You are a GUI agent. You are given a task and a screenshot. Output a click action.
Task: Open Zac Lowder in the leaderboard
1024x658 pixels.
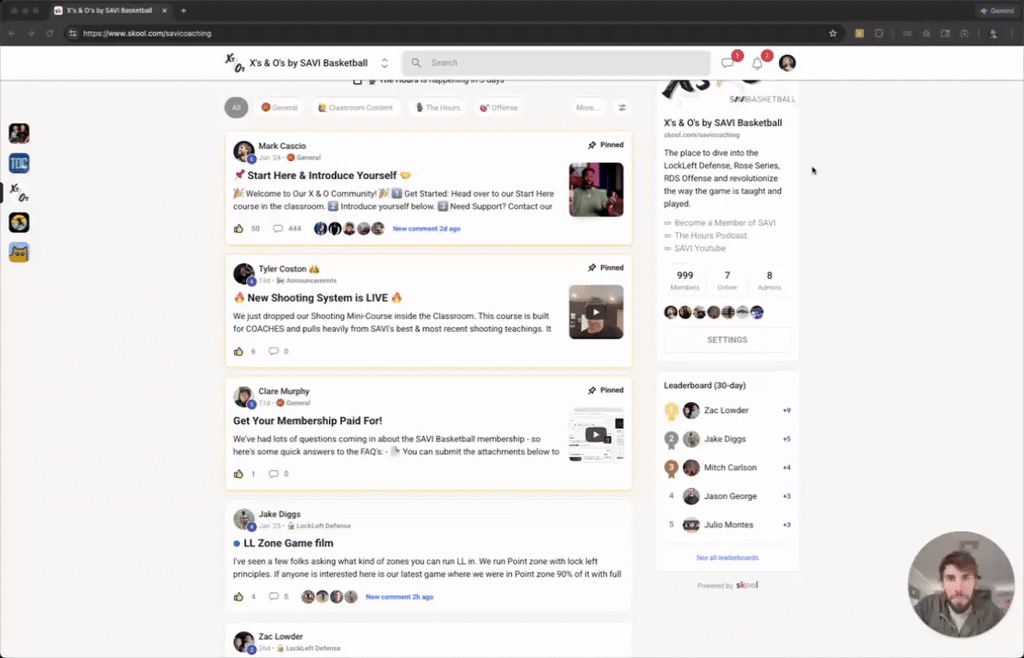click(726, 411)
